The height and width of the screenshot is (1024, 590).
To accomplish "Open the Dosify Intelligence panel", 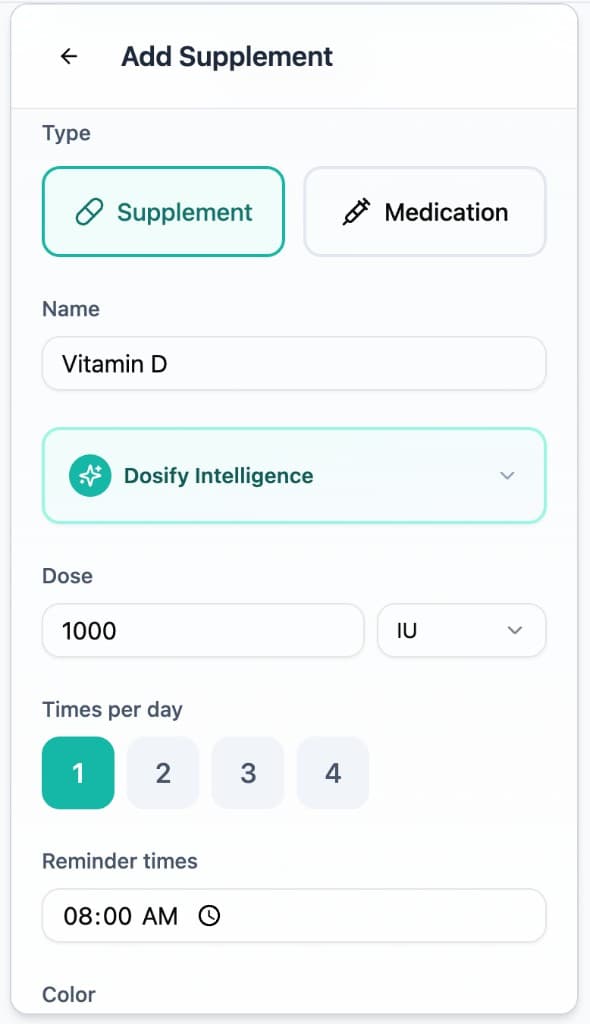I will tap(293, 475).
